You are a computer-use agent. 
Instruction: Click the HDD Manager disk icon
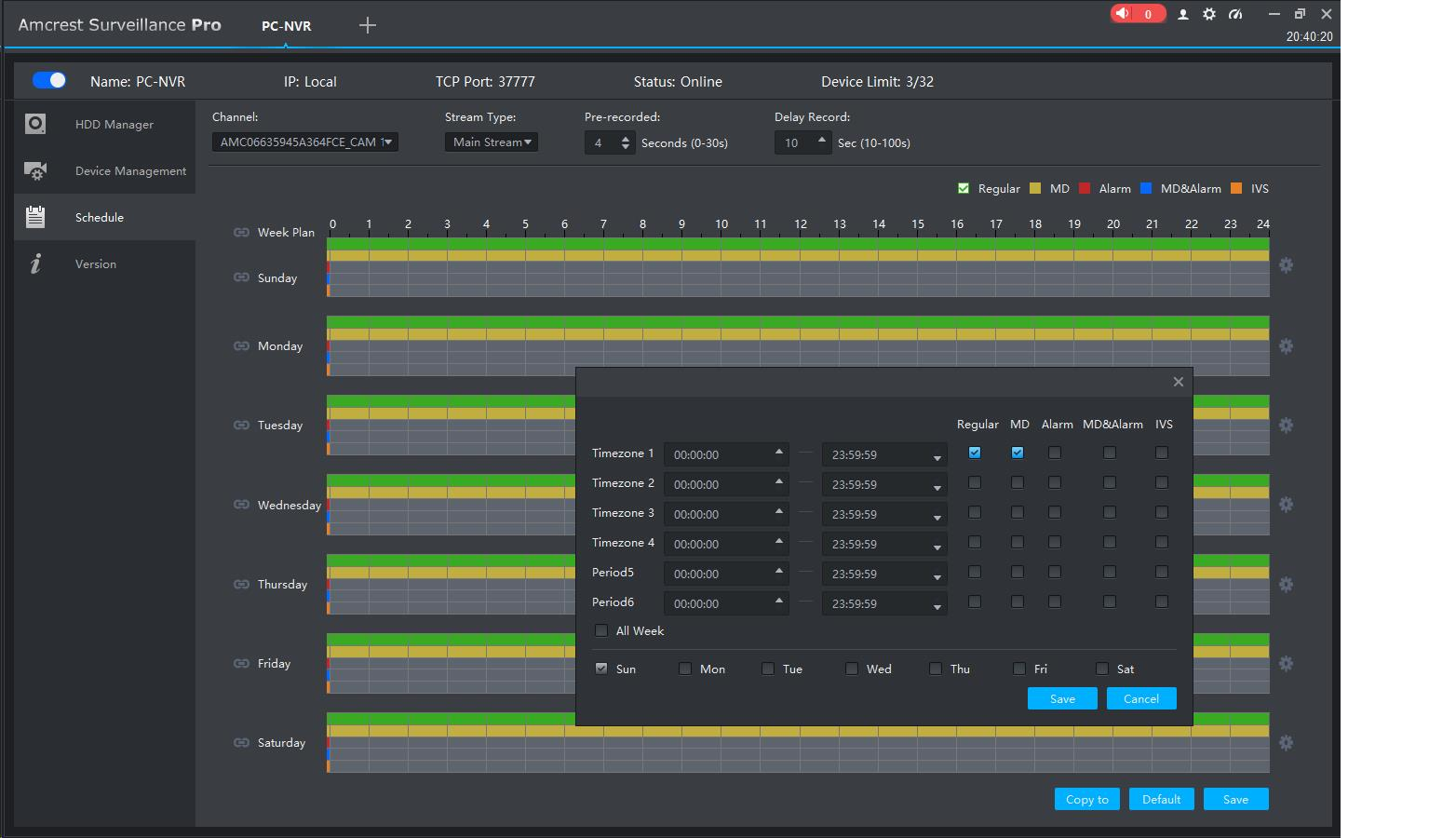click(35, 124)
